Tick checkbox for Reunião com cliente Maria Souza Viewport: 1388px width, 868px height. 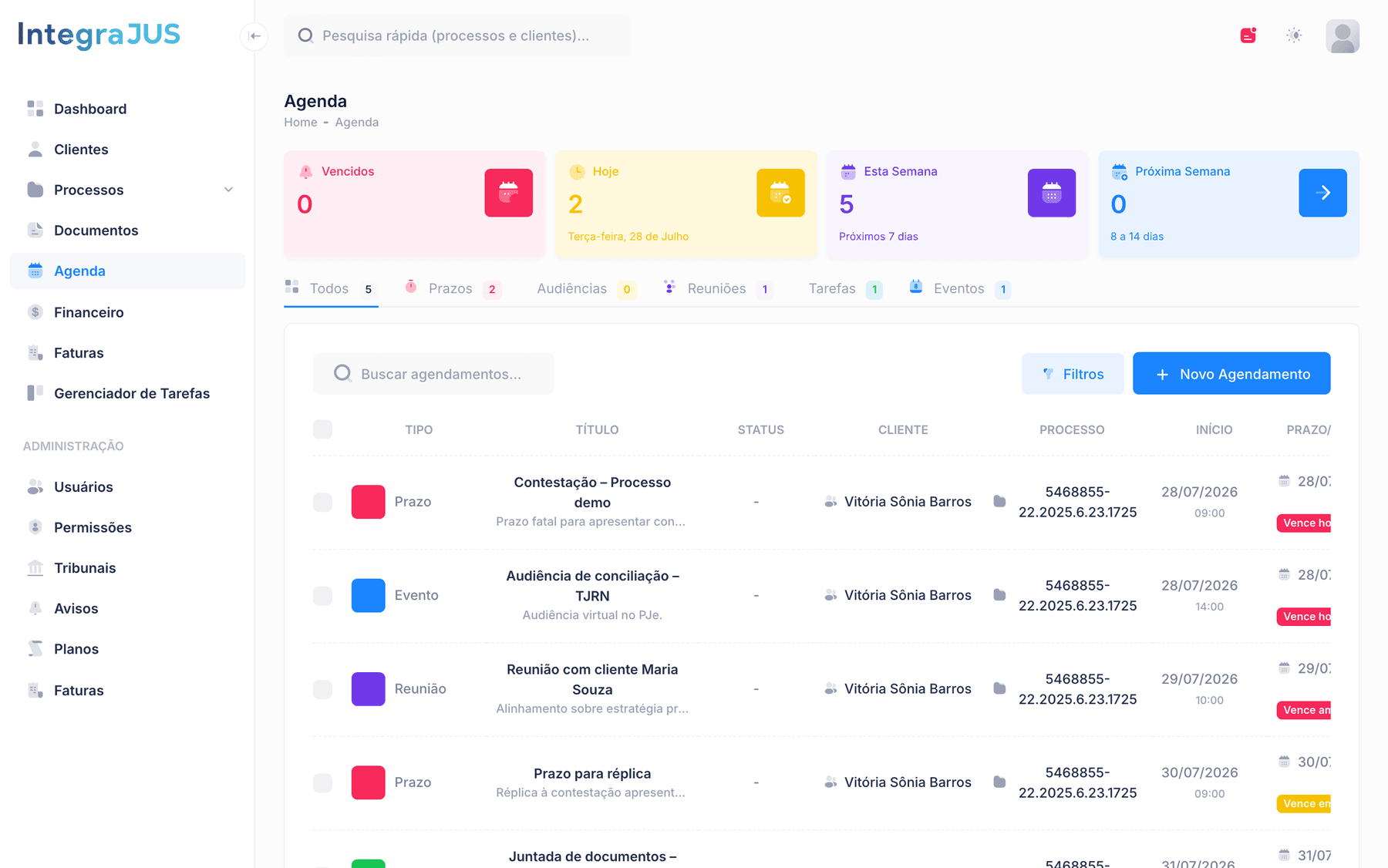(322, 689)
